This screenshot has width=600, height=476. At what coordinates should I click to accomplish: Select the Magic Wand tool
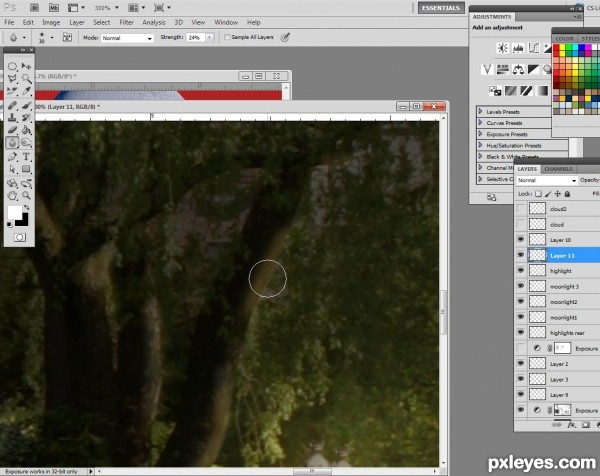(x=26, y=78)
